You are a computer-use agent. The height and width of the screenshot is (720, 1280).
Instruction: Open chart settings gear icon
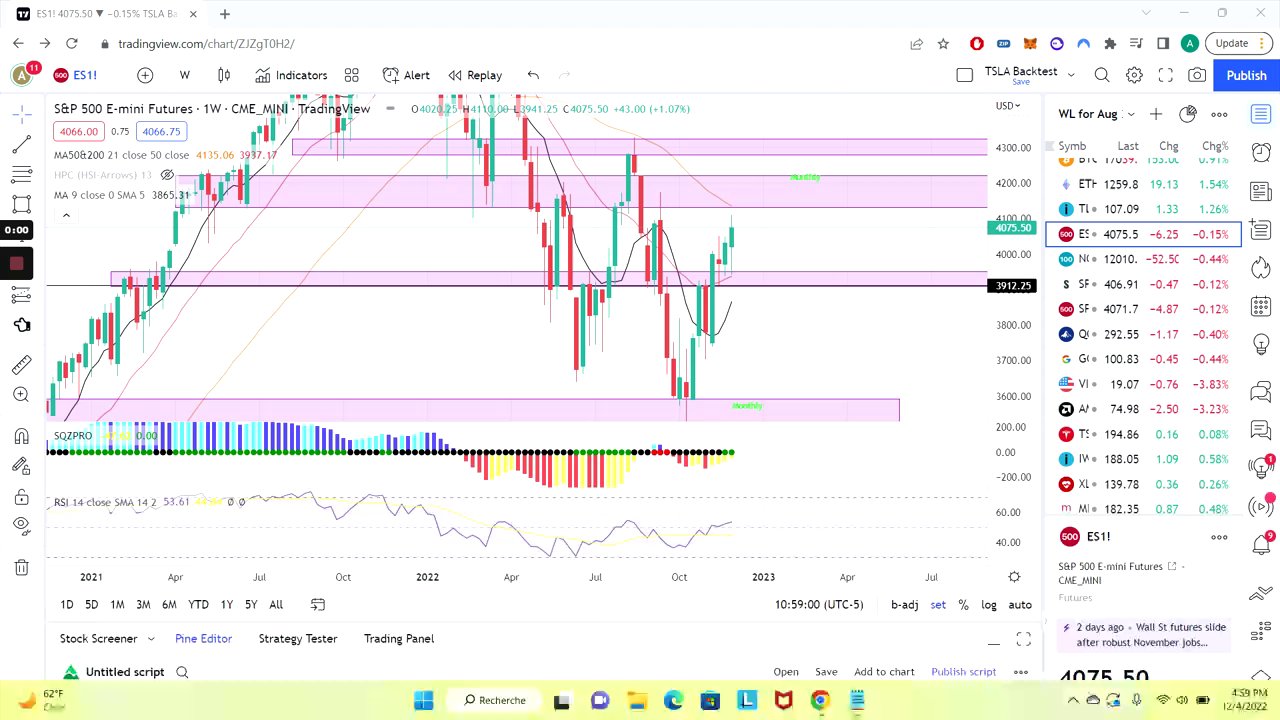pyautogui.click(x=1134, y=75)
